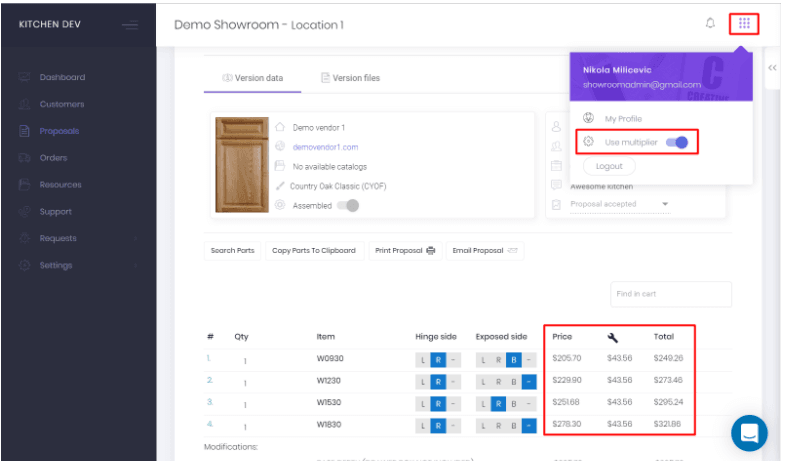Click item name W1530
This screenshot has width=785, height=472.
[x=328, y=402]
